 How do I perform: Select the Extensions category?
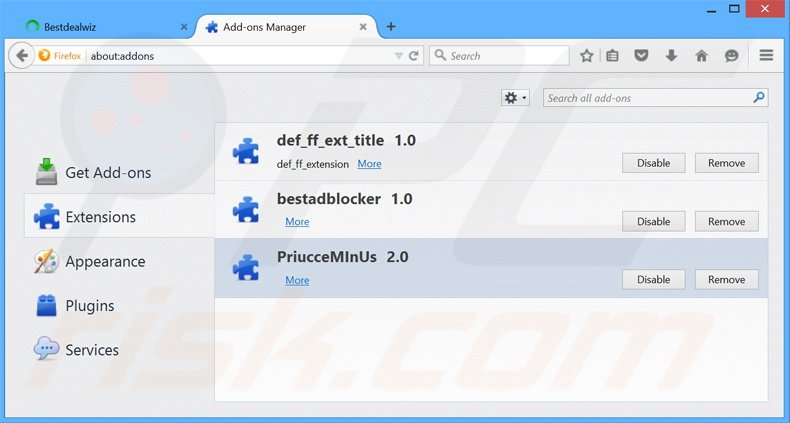tap(119, 217)
